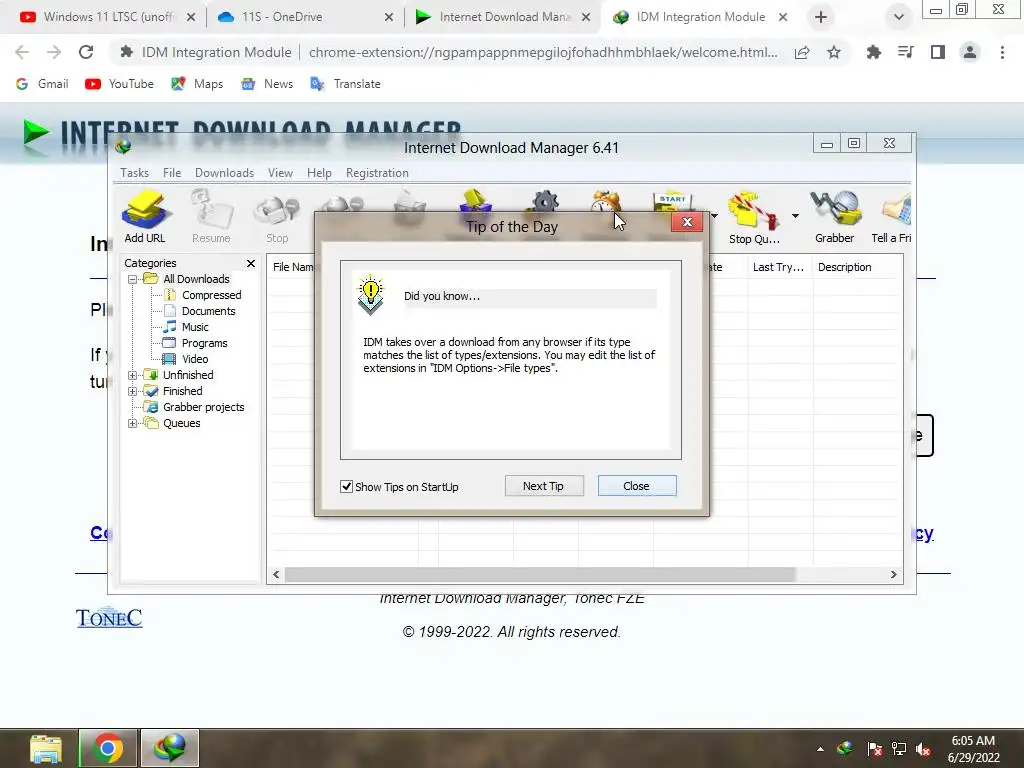Click Close in Tip of the Day
This screenshot has width=1024, height=768.
637,486
